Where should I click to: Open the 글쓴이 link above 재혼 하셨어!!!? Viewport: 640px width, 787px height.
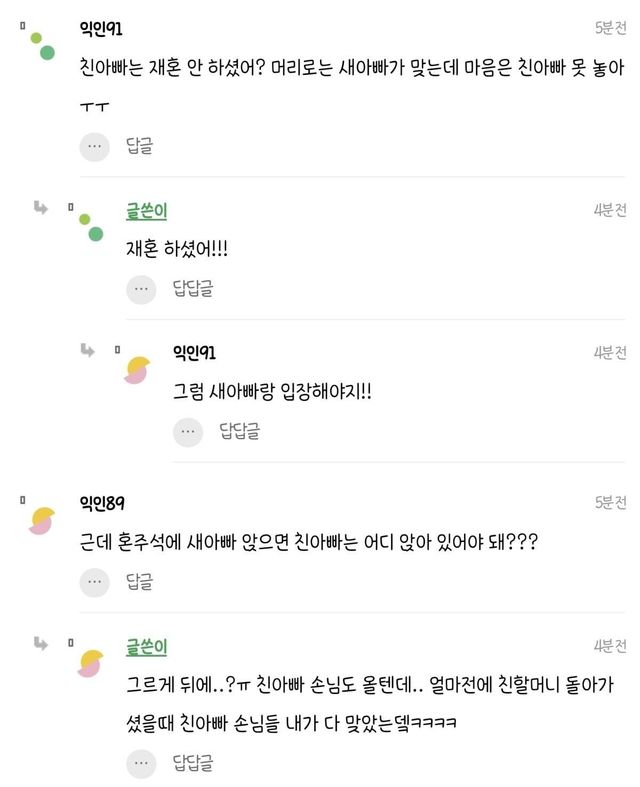pos(146,210)
